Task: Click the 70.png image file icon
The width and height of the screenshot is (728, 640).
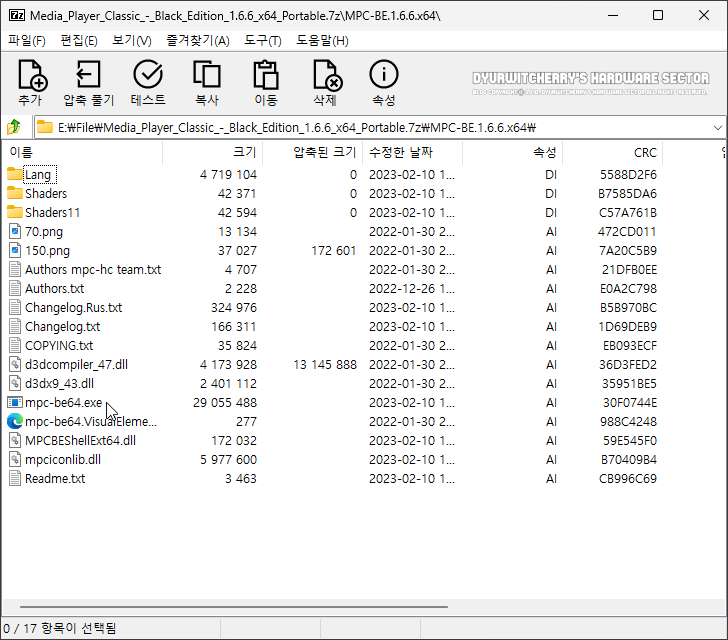Action: coord(15,231)
